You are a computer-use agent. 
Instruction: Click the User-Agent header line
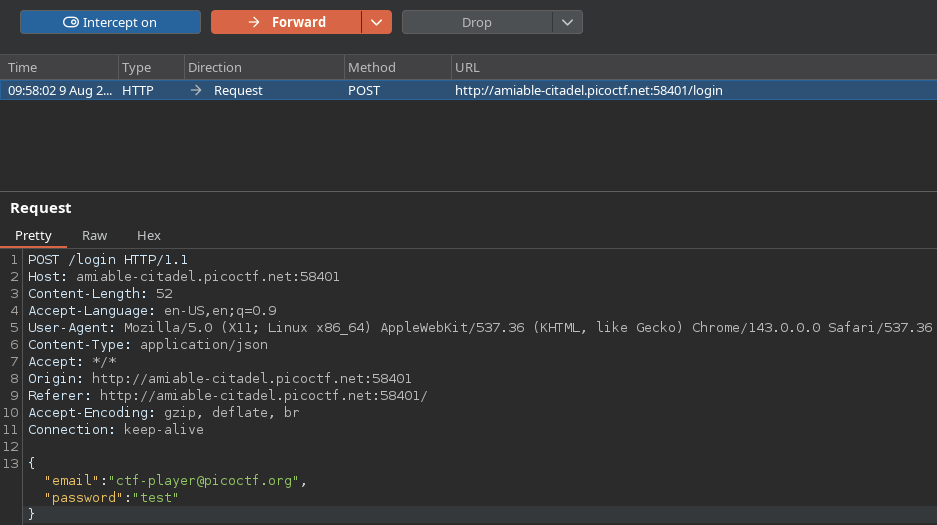point(480,328)
